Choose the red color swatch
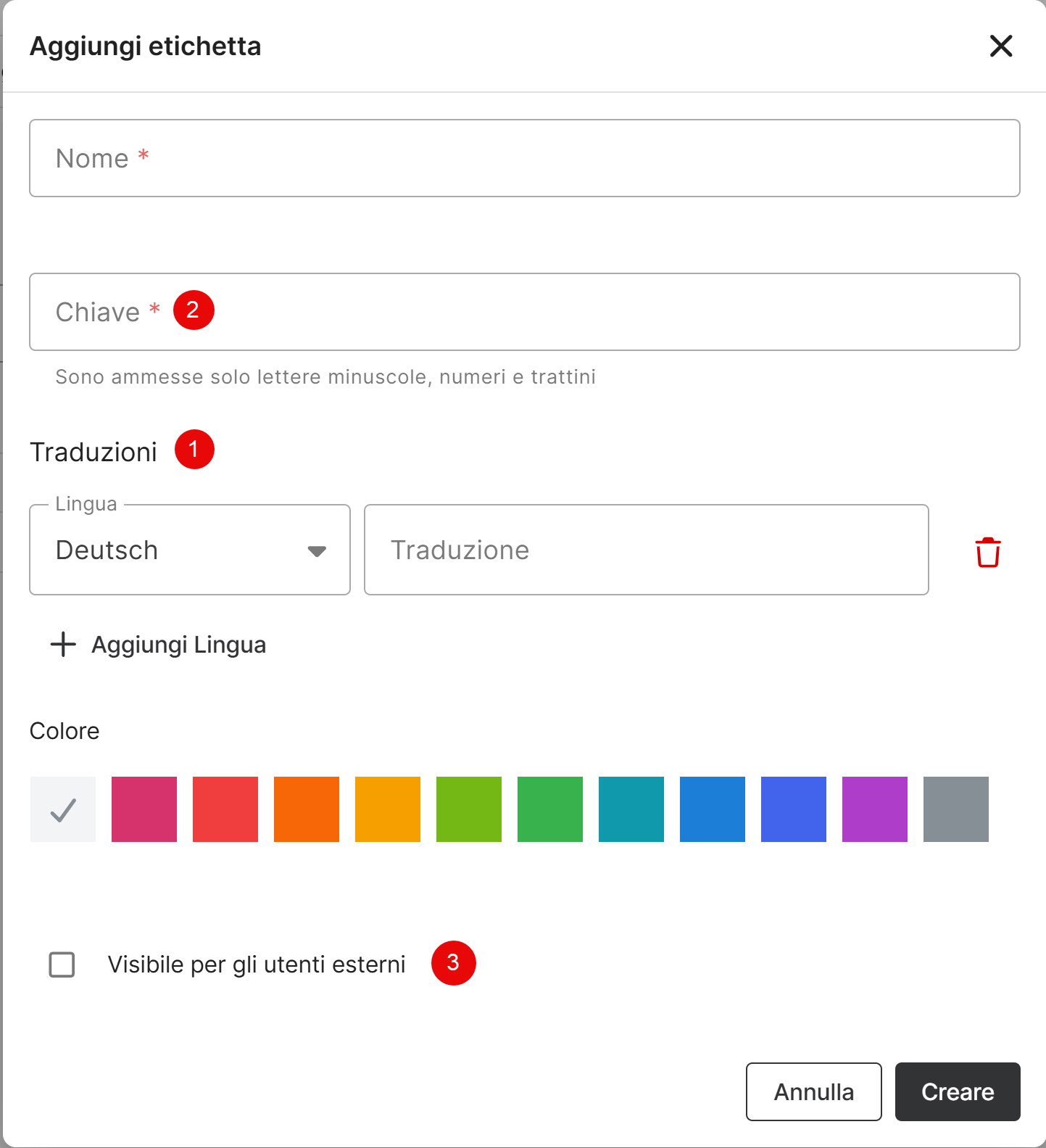The height and width of the screenshot is (1148, 1046). 225,809
